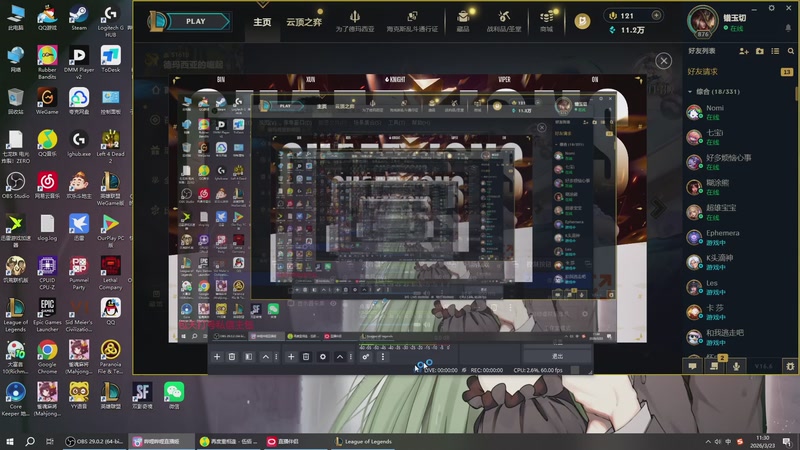The width and height of the screenshot is (800, 450).
Task: Open Task View on taskbar
Action: coord(49,441)
